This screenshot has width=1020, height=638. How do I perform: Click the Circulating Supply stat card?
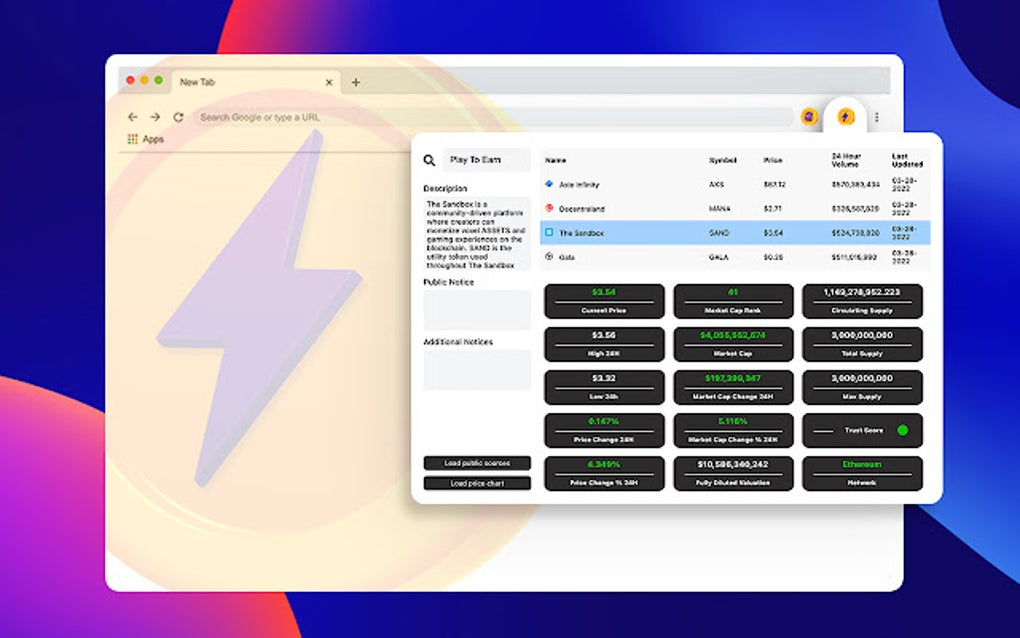(862, 301)
